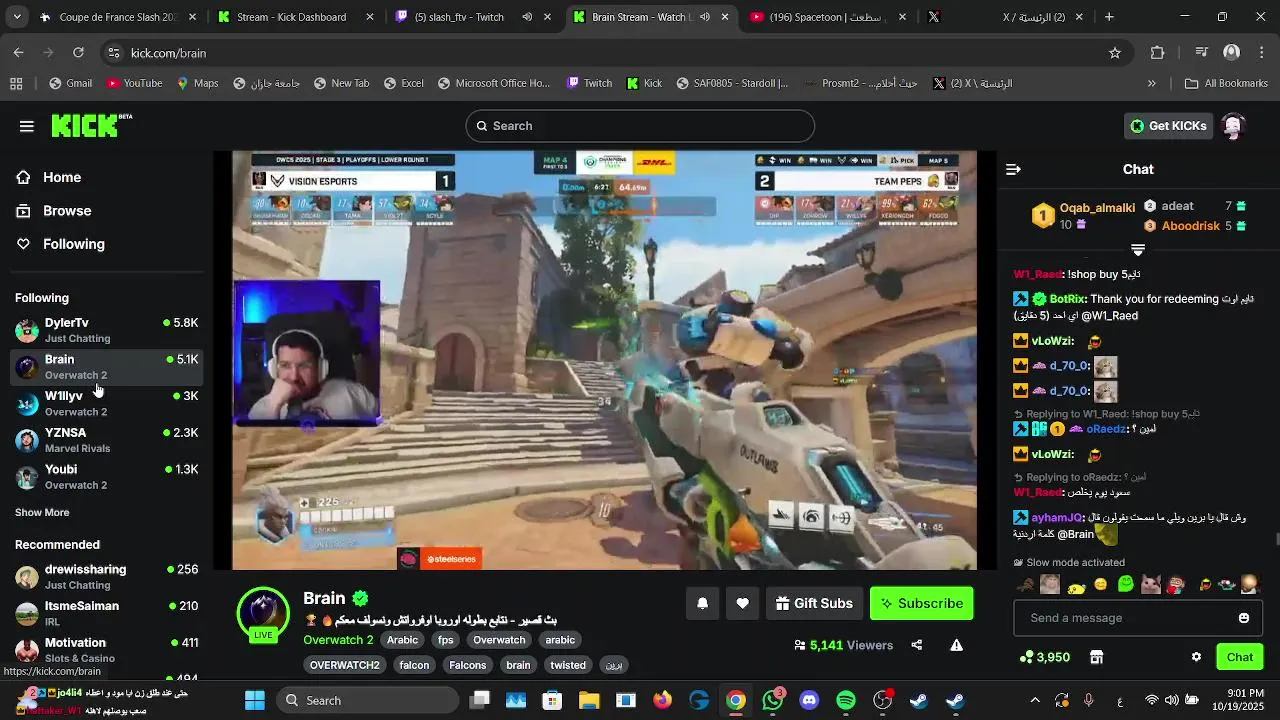Image resolution: width=1280 pixels, height=720 pixels.
Task: Click Gift Subs button
Action: click(x=814, y=603)
